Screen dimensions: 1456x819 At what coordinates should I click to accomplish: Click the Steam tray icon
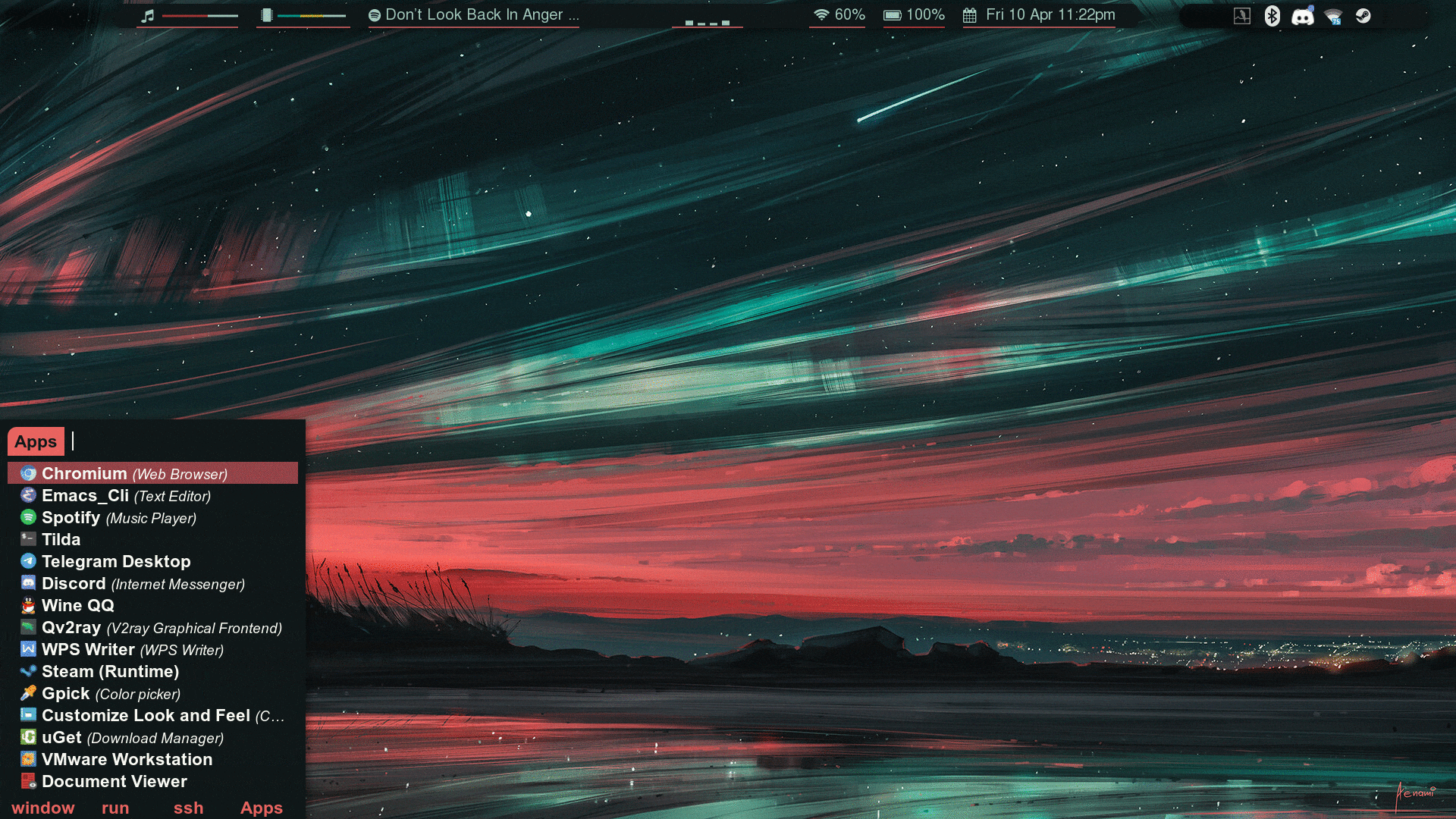click(1363, 16)
